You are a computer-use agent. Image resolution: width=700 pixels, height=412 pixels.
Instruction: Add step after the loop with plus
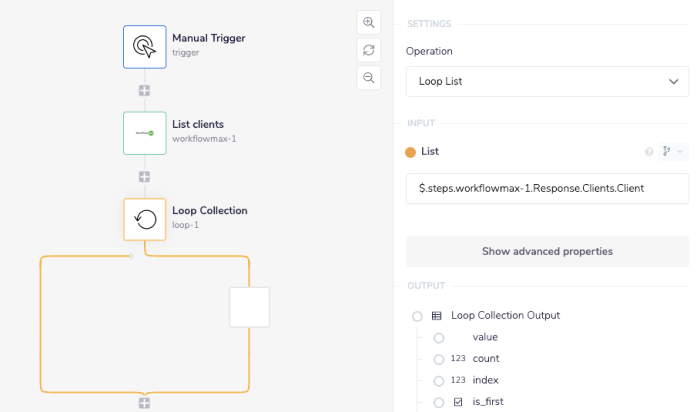144,403
